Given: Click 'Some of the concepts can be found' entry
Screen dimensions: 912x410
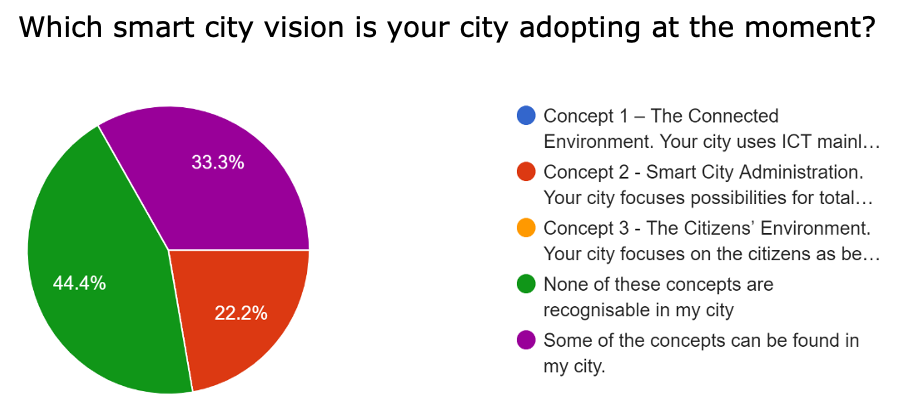Looking at the screenshot, I should click(701, 340).
